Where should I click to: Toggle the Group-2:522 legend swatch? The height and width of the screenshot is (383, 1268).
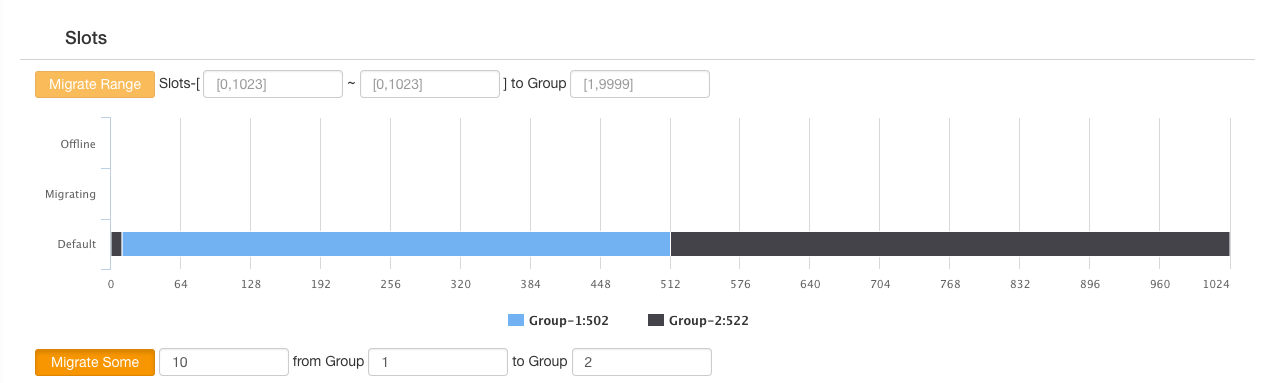(656, 321)
